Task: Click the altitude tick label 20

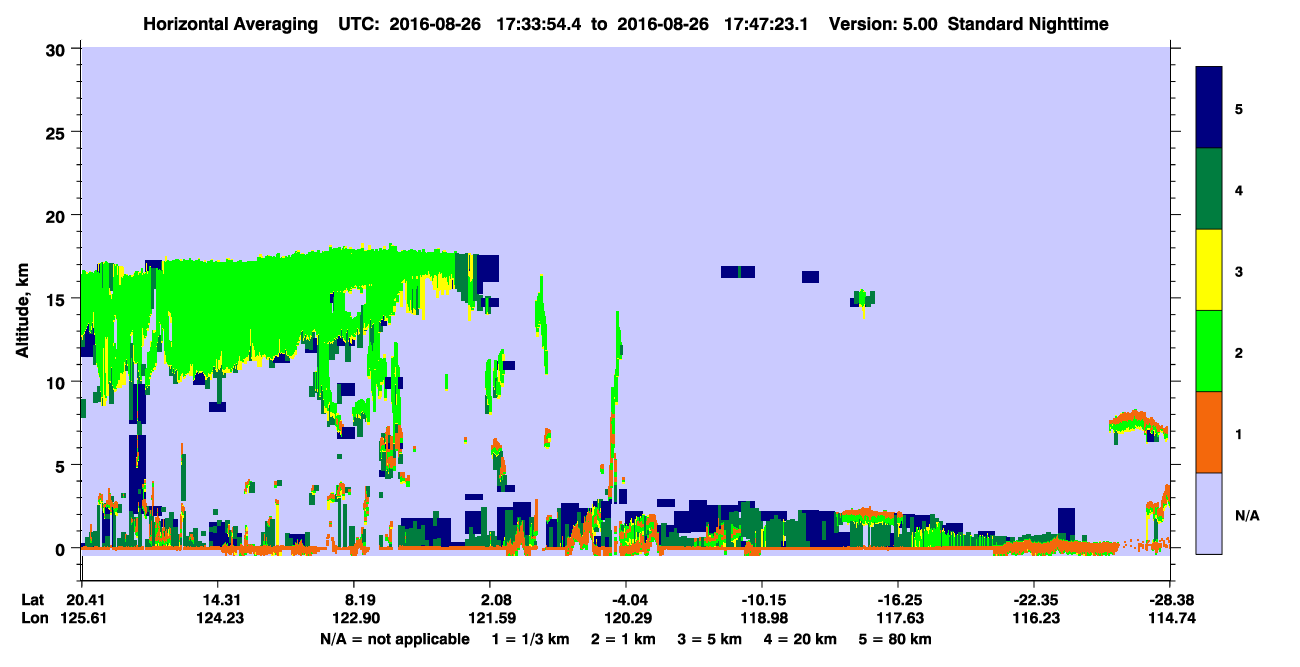Action: tap(58, 215)
